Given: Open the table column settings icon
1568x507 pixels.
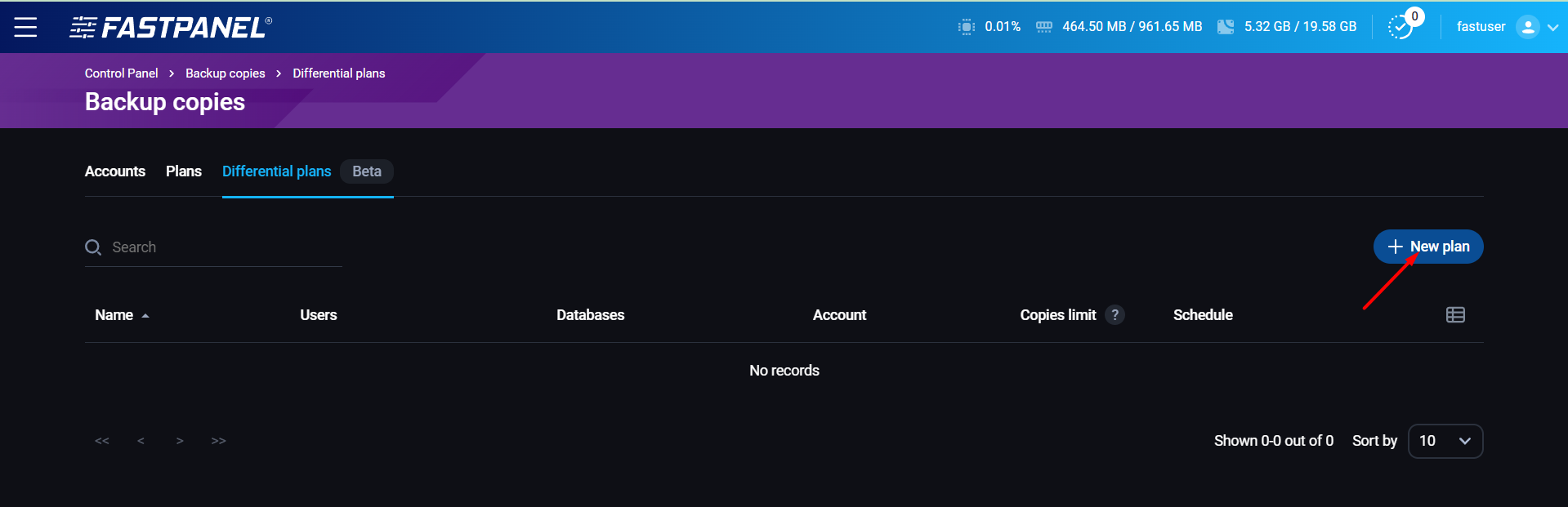Looking at the screenshot, I should [1454, 315].
